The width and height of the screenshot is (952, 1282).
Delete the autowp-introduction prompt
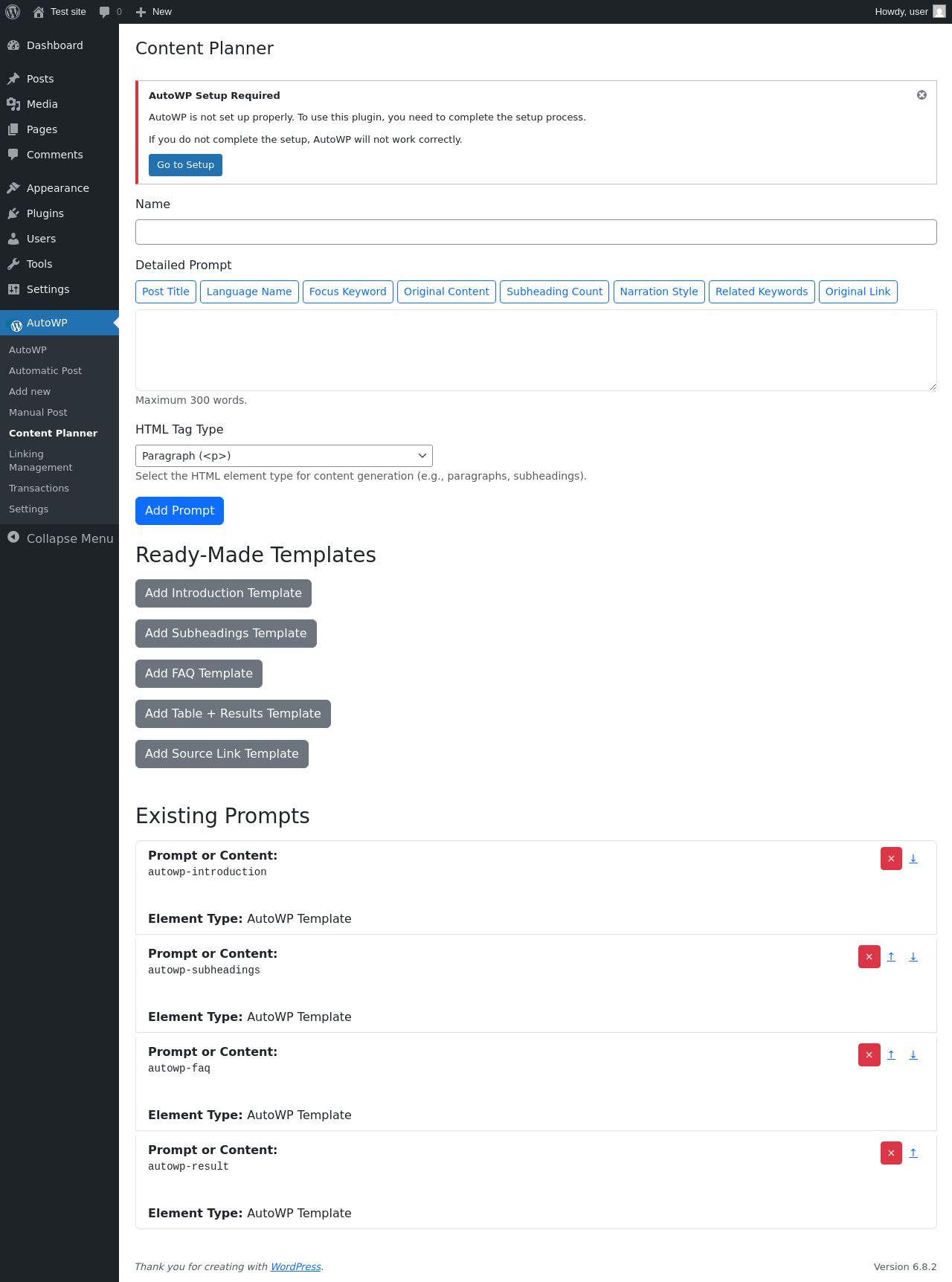coord(891,859)
